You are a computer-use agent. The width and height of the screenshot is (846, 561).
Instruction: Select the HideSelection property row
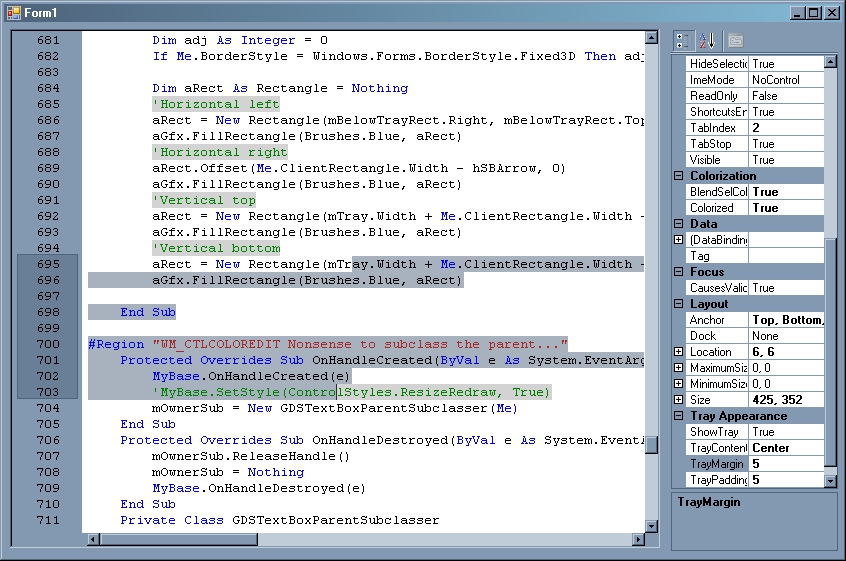755,64
